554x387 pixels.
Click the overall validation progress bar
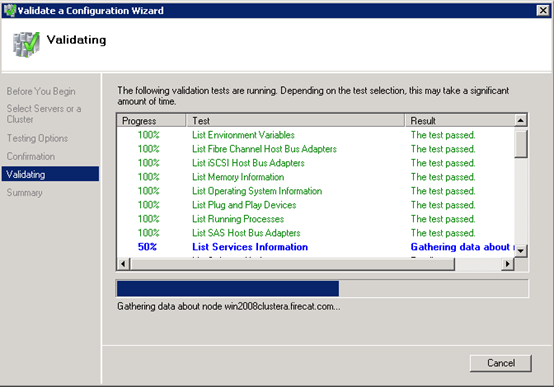tap(322, 288)
